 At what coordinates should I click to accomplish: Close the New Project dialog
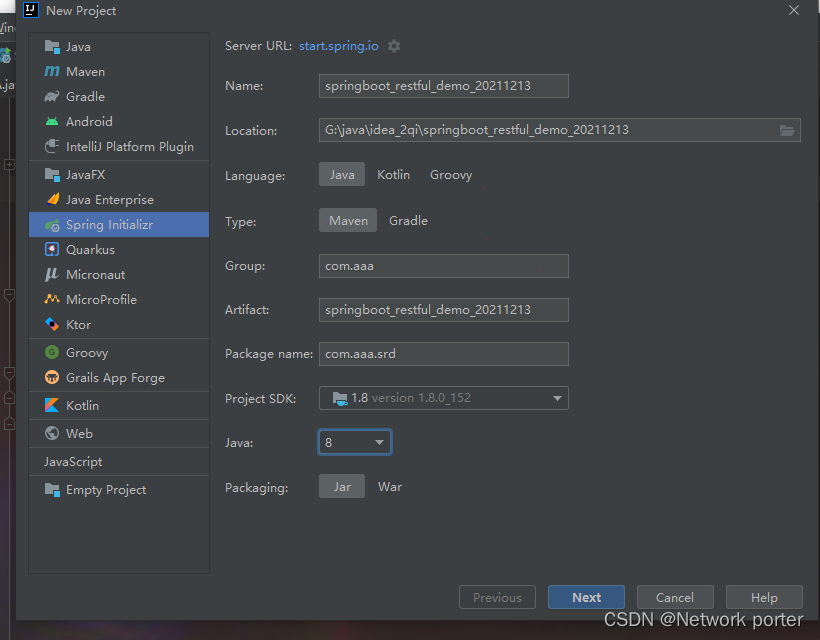coord(794,10)
